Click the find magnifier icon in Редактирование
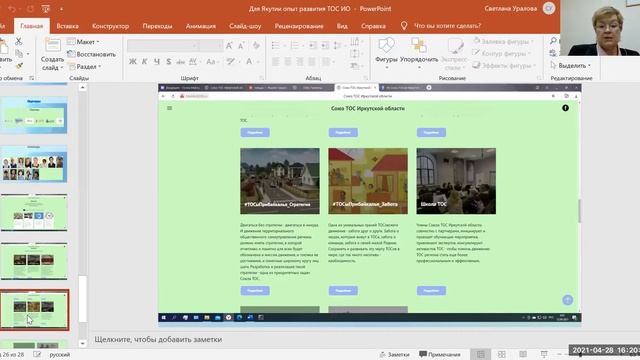This screenshot has height=360, width=640. 553,41
